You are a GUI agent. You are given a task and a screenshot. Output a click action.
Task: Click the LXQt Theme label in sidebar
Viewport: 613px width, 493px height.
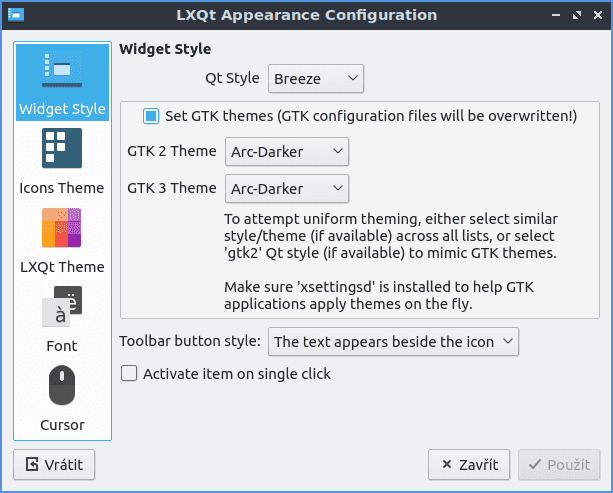coord(61,267)
